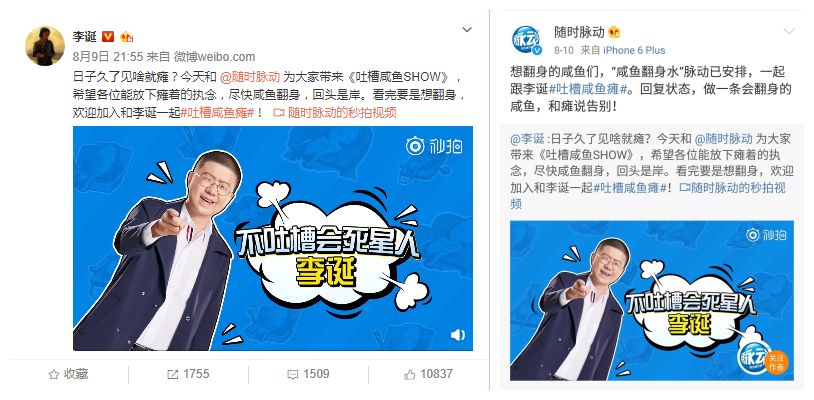Toggle 收藏 star to favorite post
814x400 pixels.
(x=68, y=374)
